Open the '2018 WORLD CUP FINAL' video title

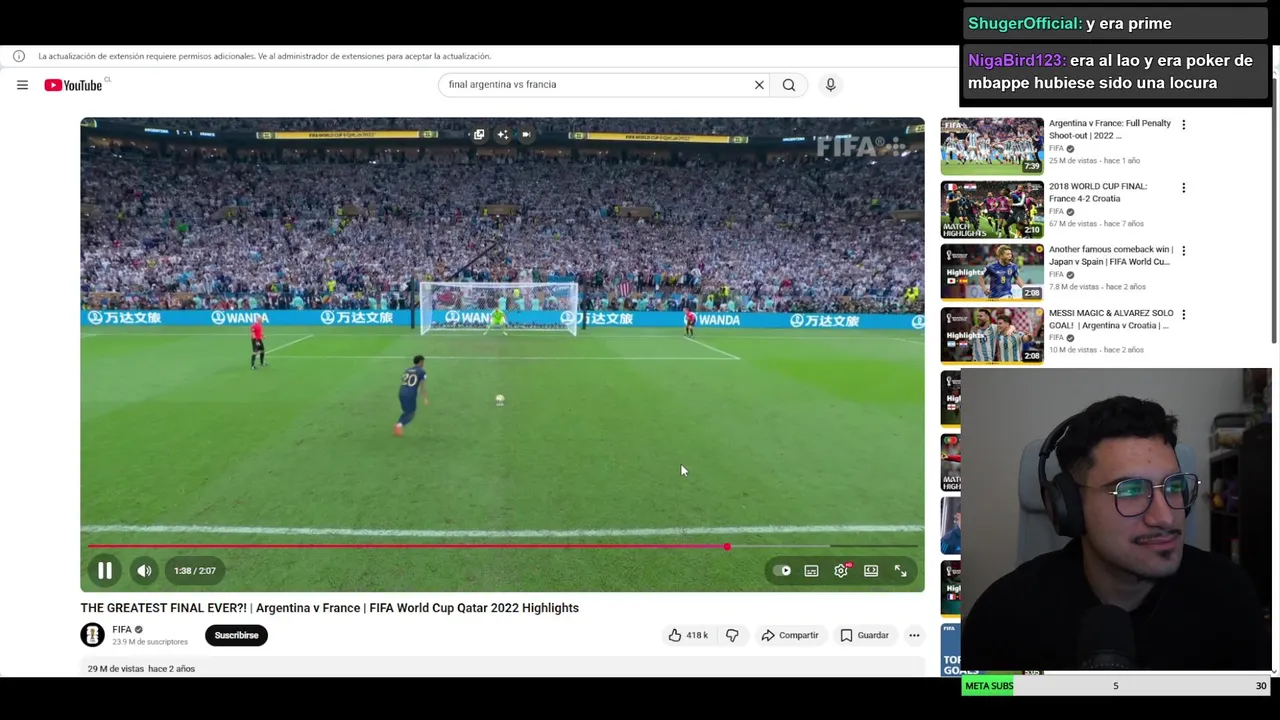click(x=1099, y=192)
